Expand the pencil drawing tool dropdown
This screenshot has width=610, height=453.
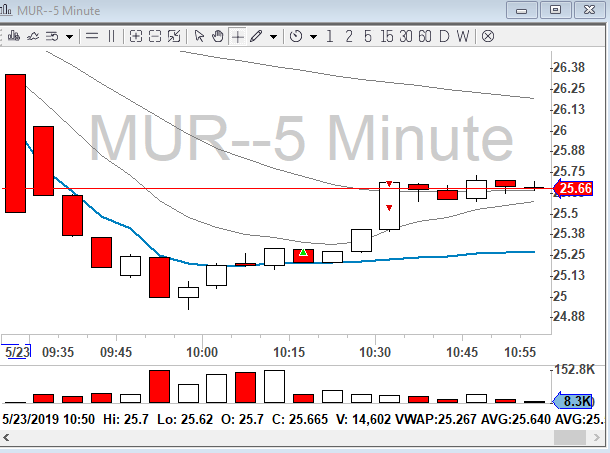coord(273,37)
